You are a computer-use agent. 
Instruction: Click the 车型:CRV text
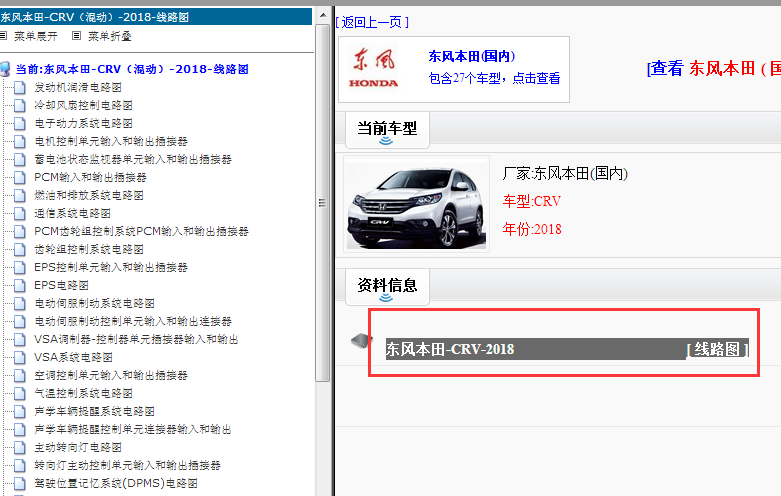click(x=531, y=201)
